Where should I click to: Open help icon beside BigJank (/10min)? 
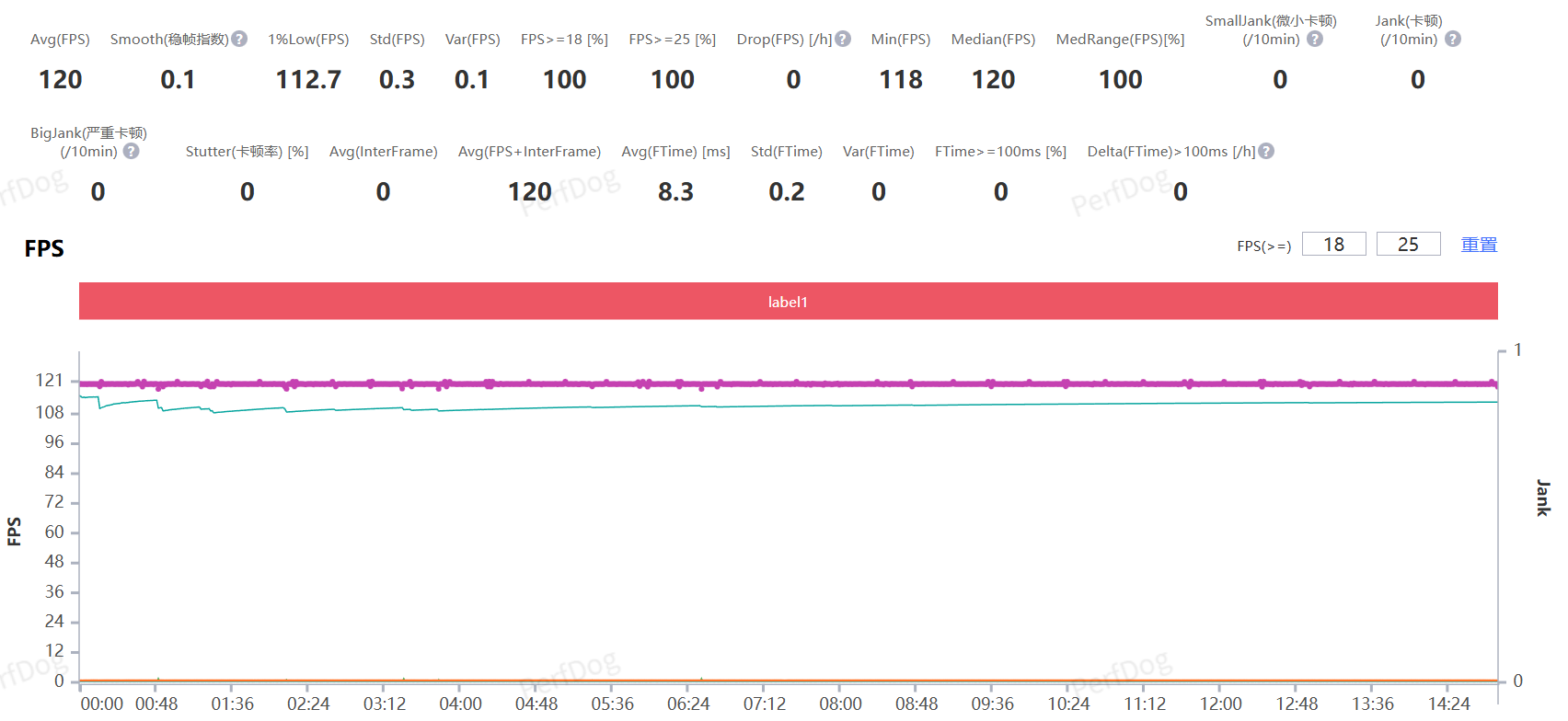coord(132,151)
